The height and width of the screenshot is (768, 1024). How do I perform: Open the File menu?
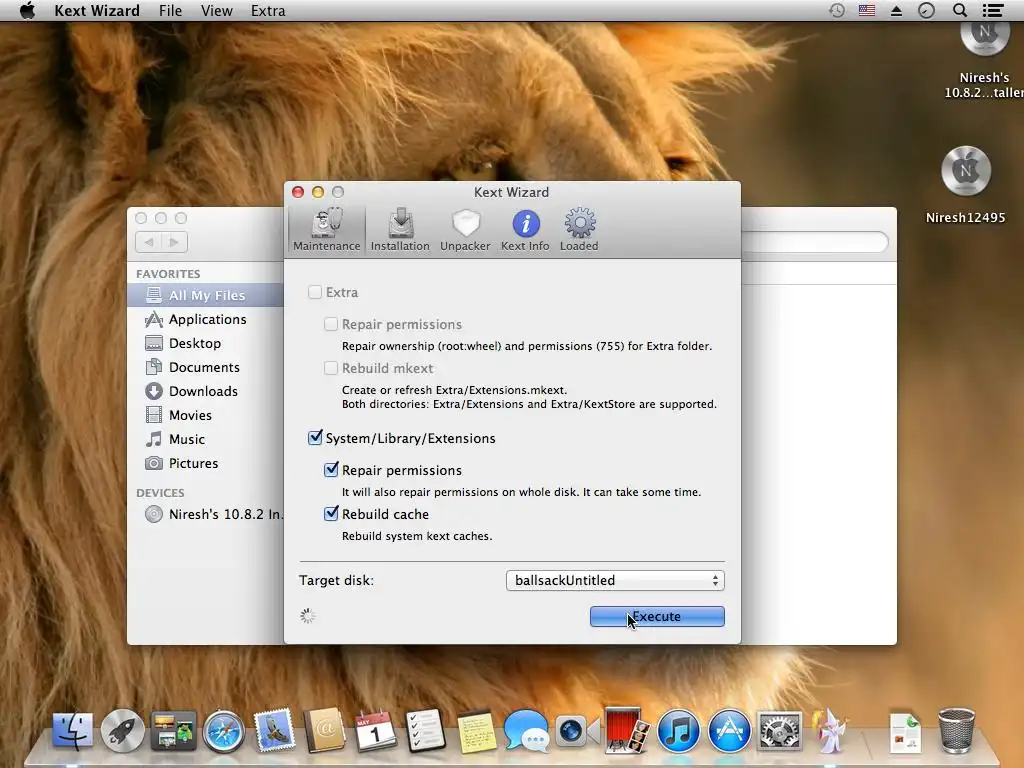[x=170, y=10]
